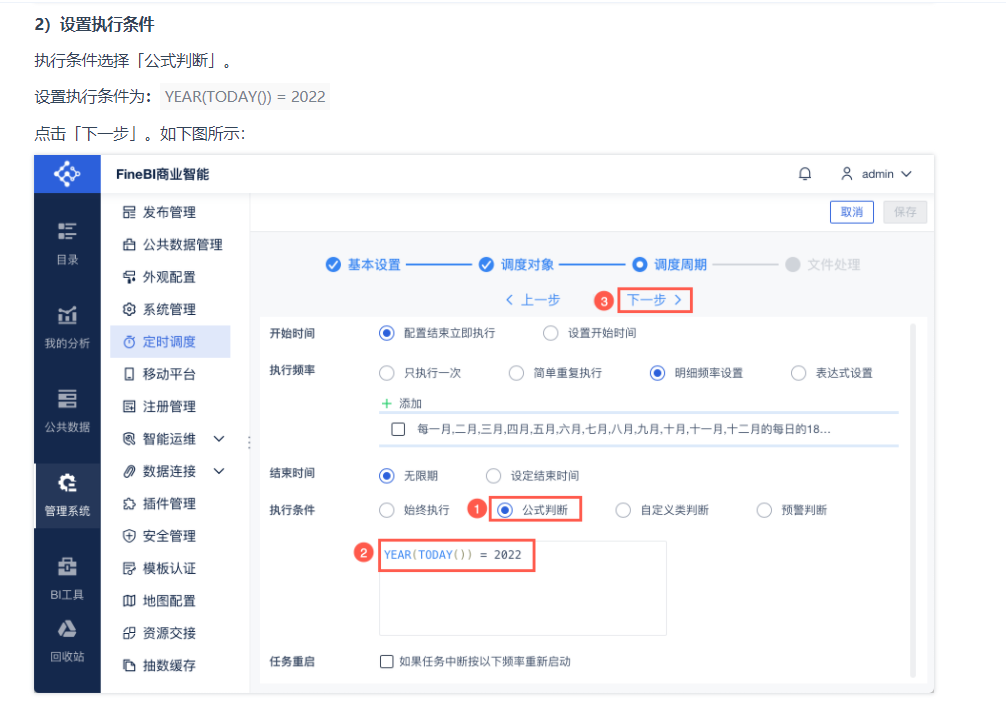1006x715 pixels.
Task: Click the settings panel vertical scrollbar
Action: [912, 499]
